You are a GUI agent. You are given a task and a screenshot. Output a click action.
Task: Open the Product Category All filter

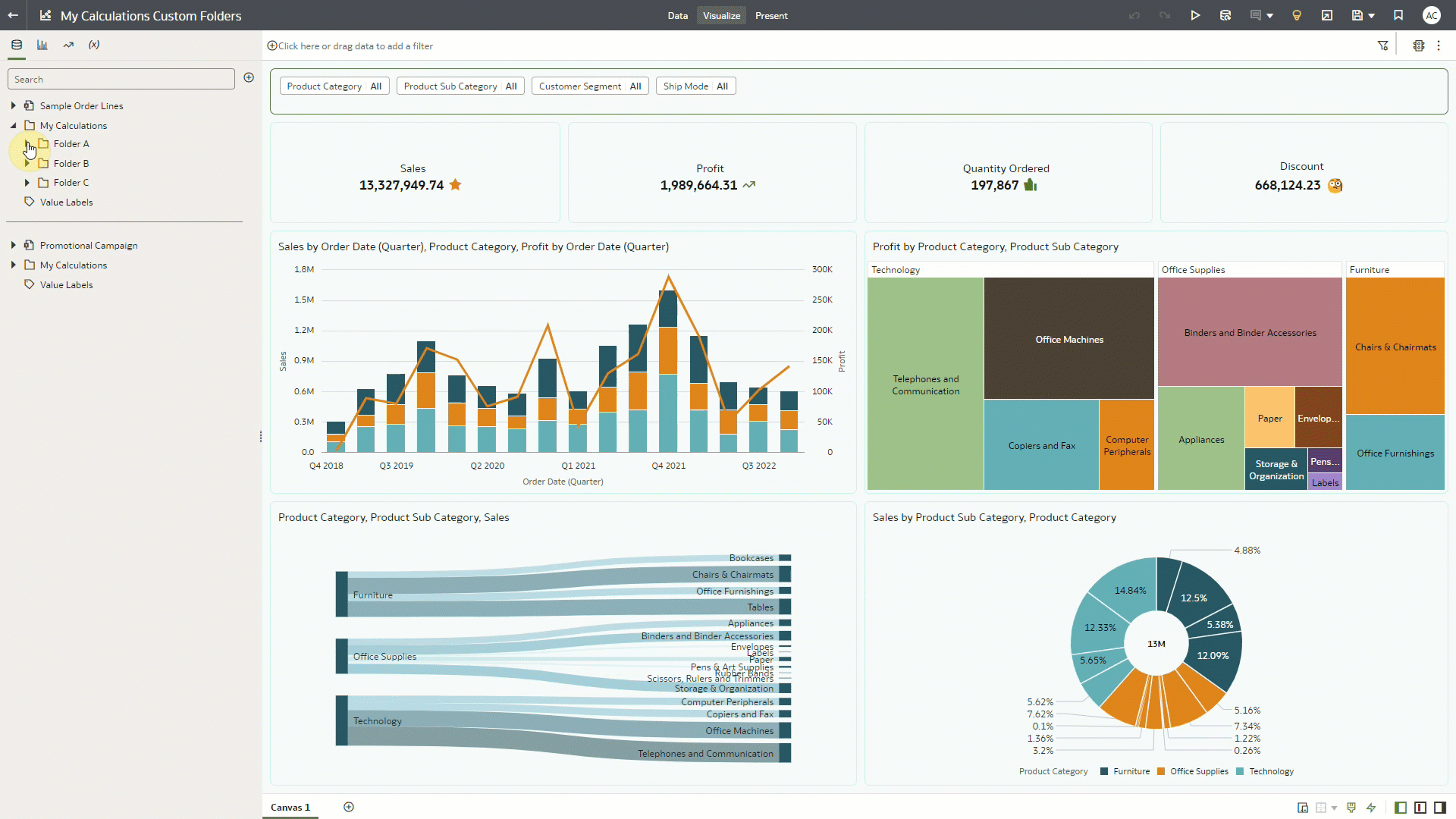(334, 86)
